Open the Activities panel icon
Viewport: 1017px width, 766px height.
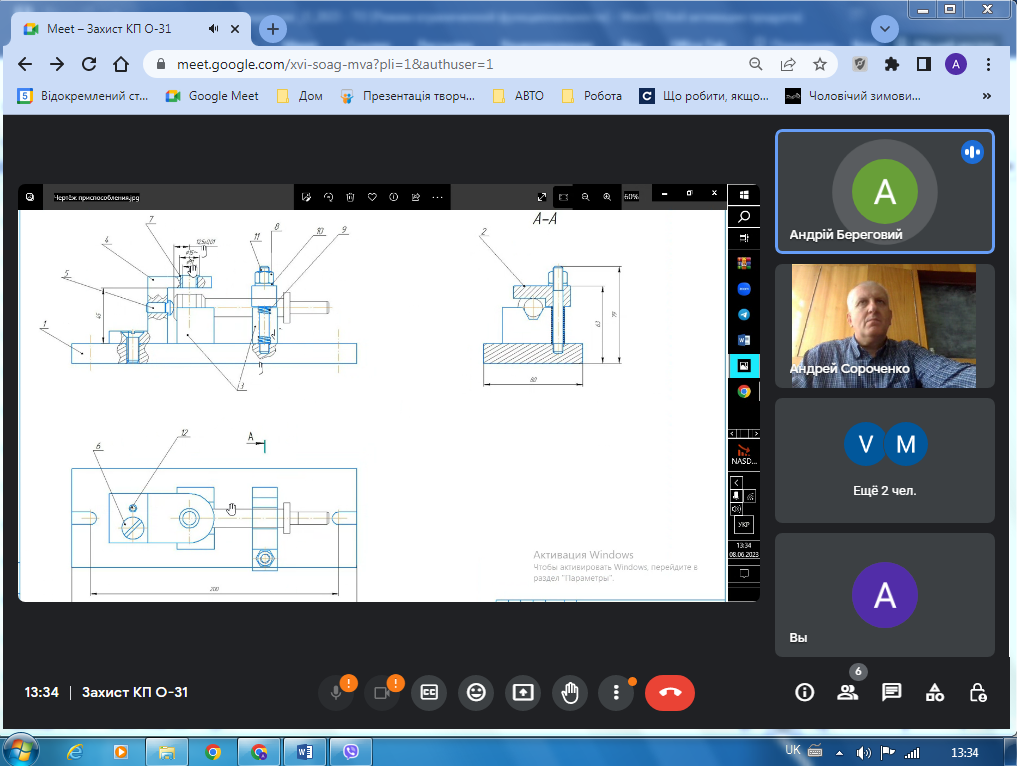click(935, 692)
